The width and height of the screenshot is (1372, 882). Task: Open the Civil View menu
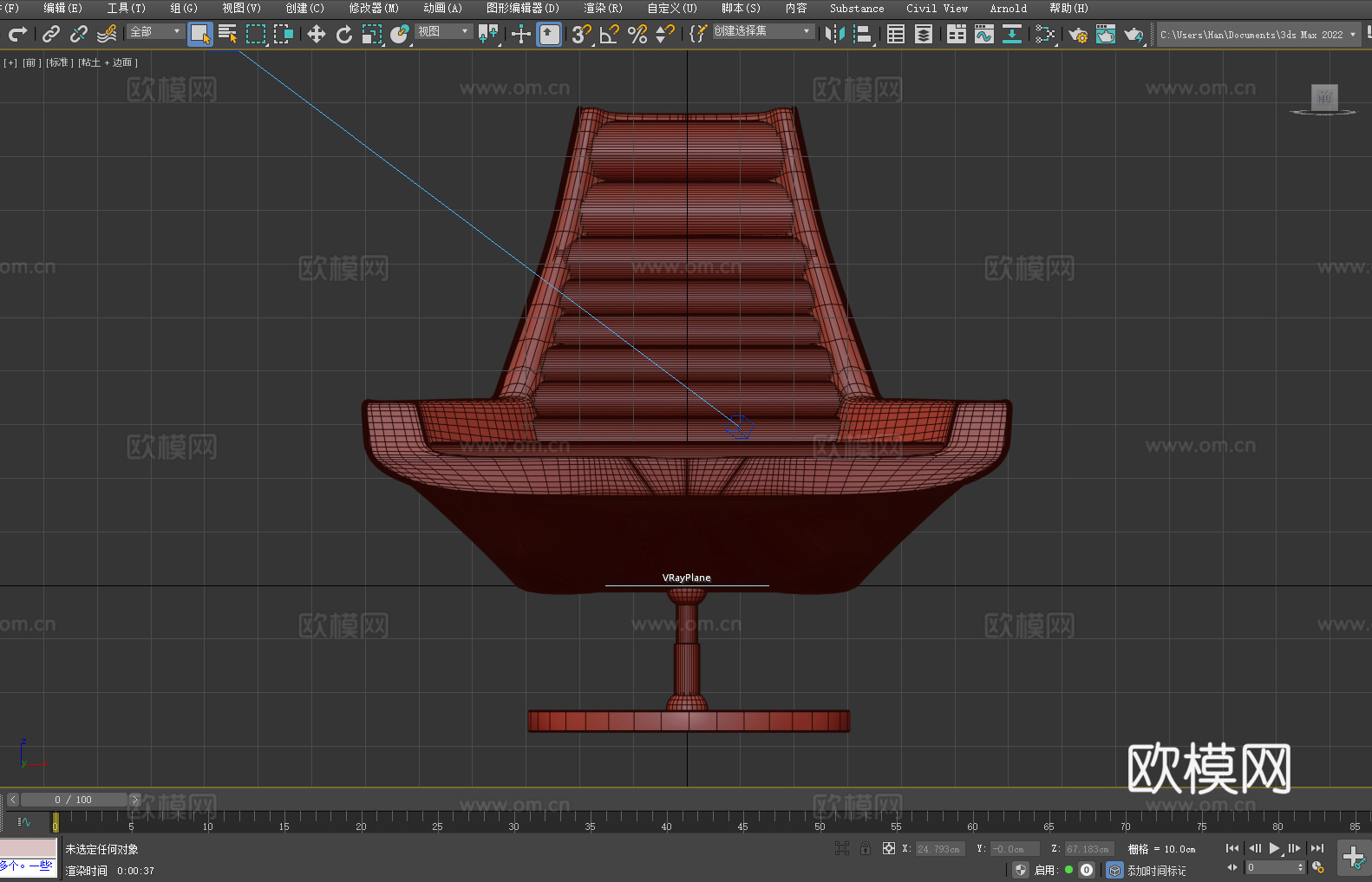937,8
